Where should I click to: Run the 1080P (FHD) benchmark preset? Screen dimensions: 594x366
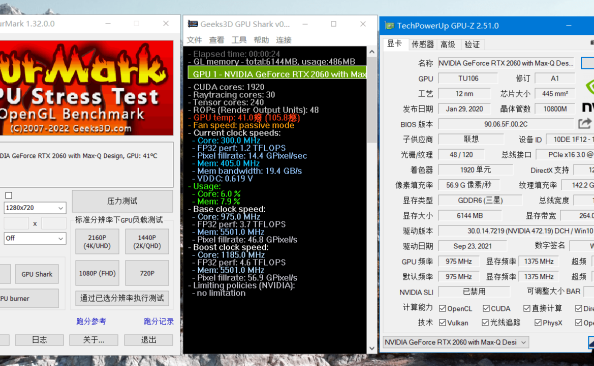point(97,273)
